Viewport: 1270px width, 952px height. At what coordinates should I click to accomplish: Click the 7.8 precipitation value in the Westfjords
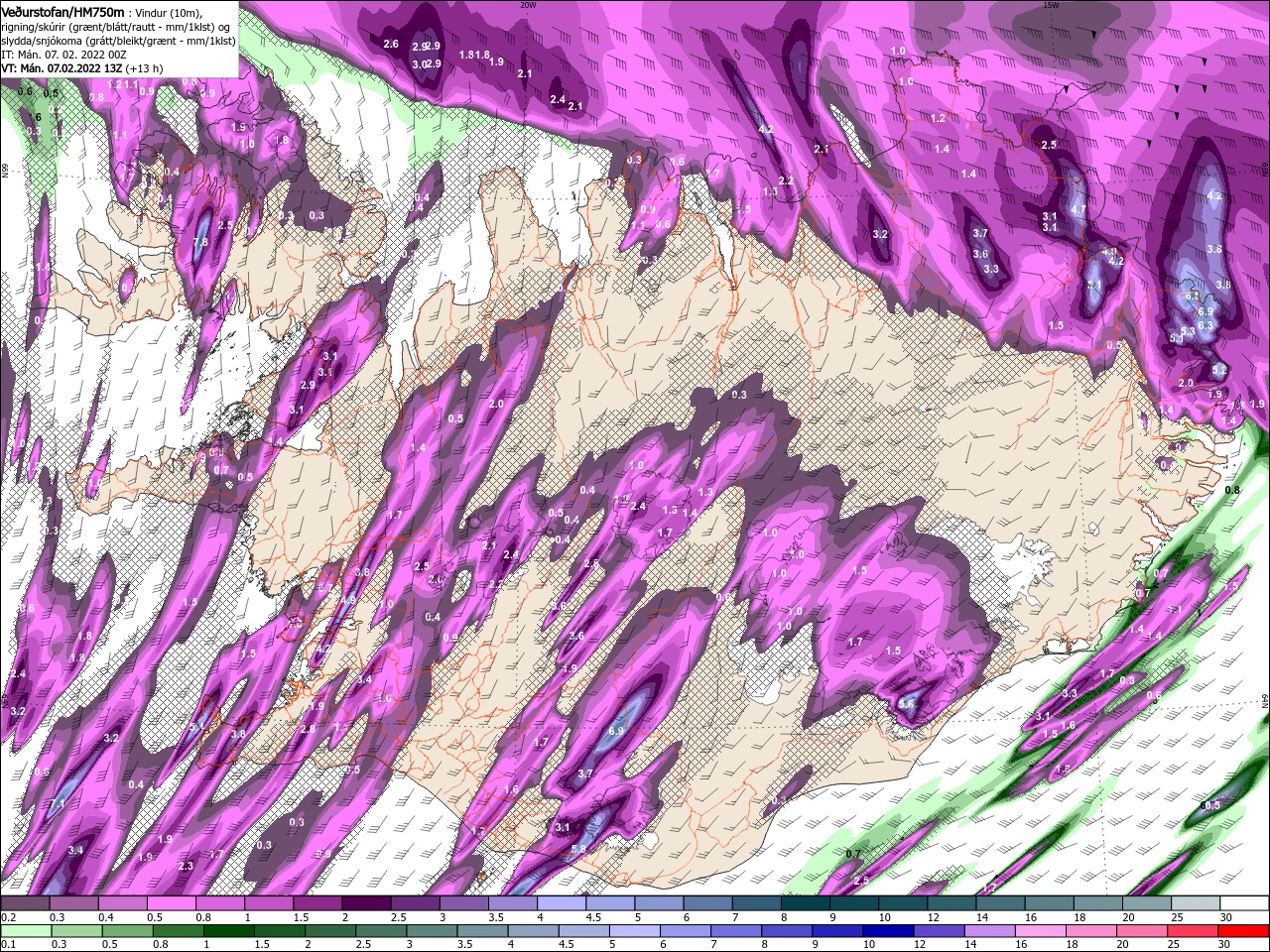click(199, 242)
